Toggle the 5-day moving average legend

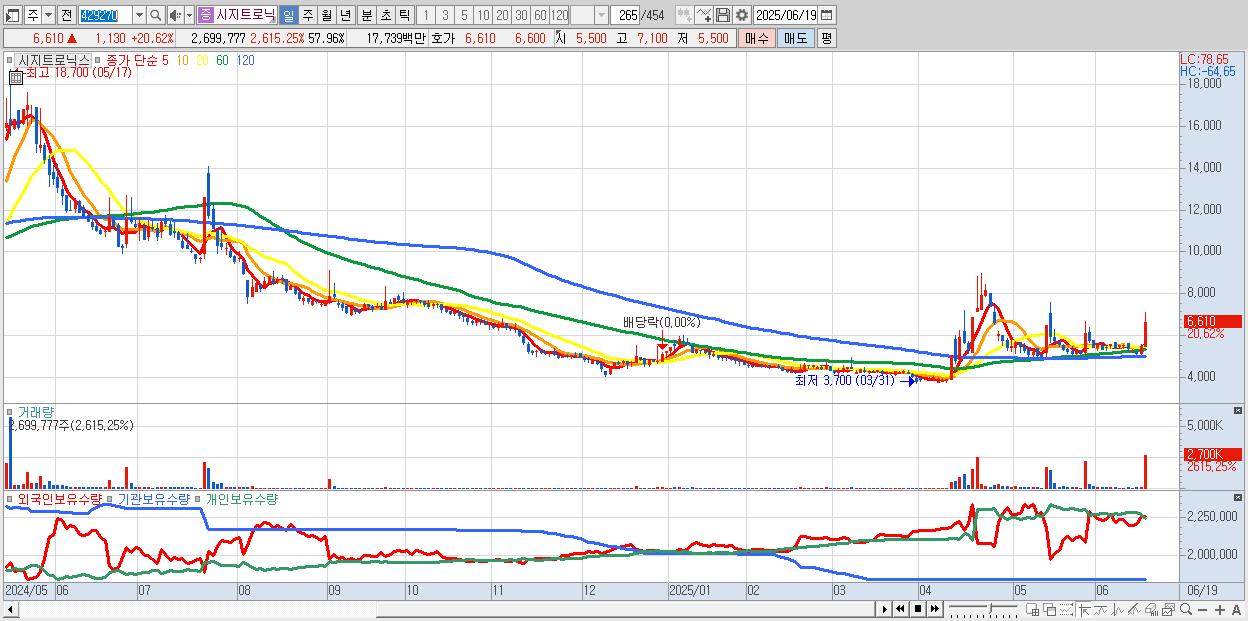165,60
